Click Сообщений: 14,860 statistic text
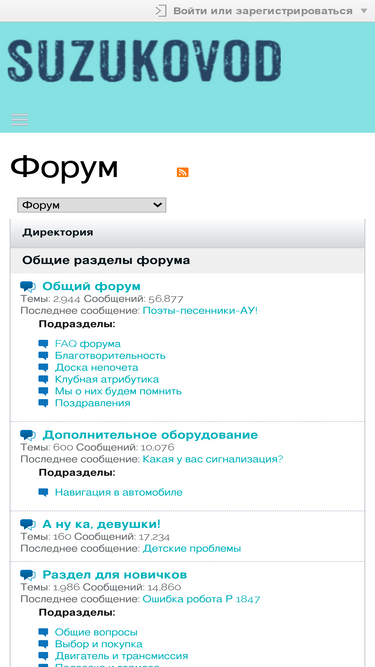Screen dimensions: 375x667 pyautogui.click(x=132, y=587)
